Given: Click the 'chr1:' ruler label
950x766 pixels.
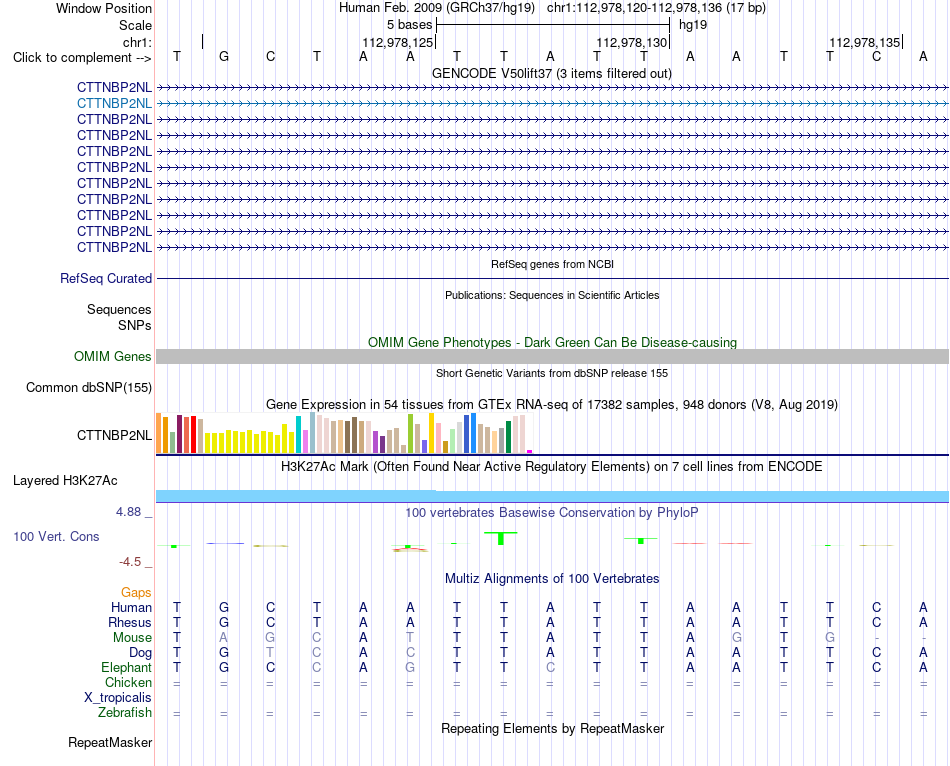Looking at the screenshot, I should pos(137,42).
